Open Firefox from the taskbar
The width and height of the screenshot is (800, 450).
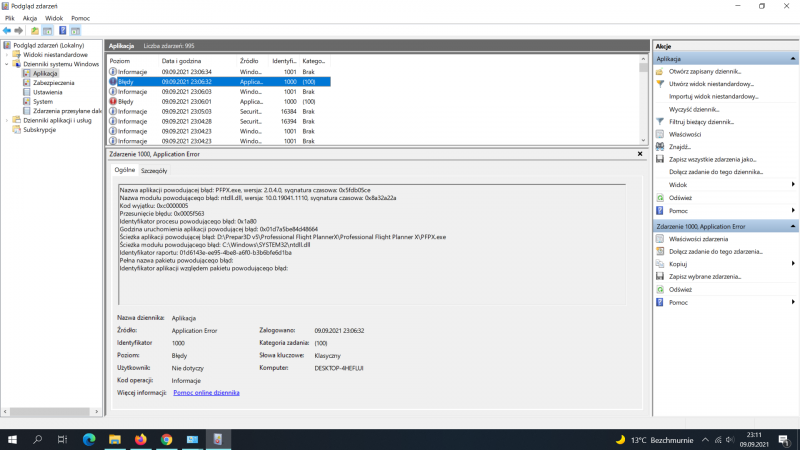pos(141,439)
